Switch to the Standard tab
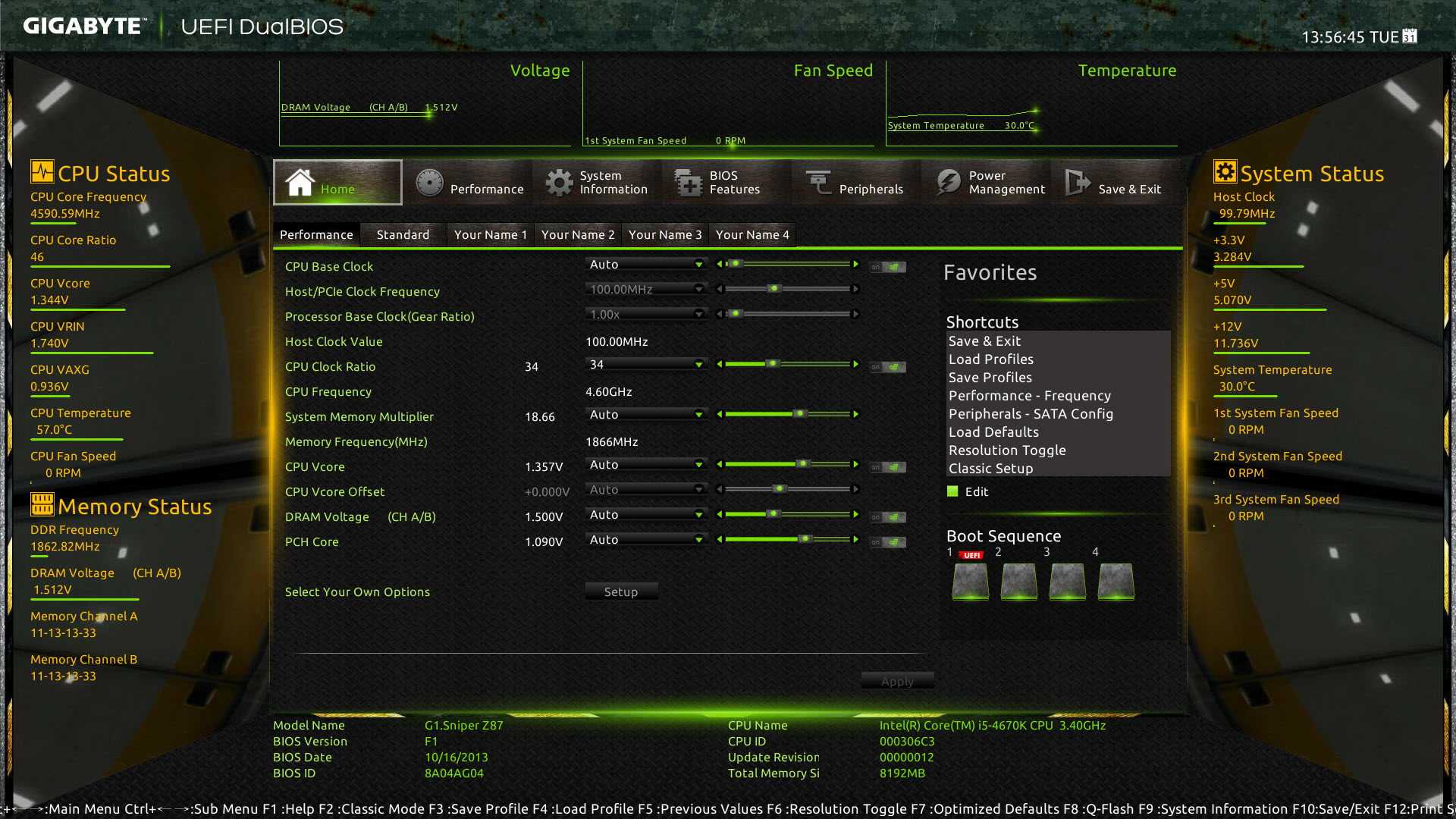The height and width of the screenshot is (819, 1456). [x=403, y=234]
